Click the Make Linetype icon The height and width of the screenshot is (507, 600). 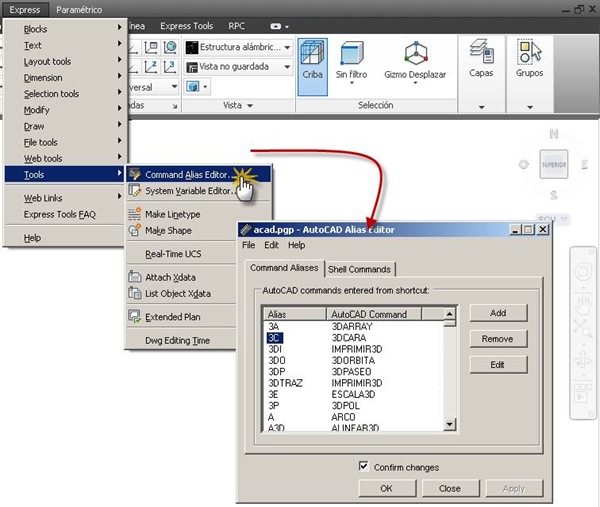(135, 214)
